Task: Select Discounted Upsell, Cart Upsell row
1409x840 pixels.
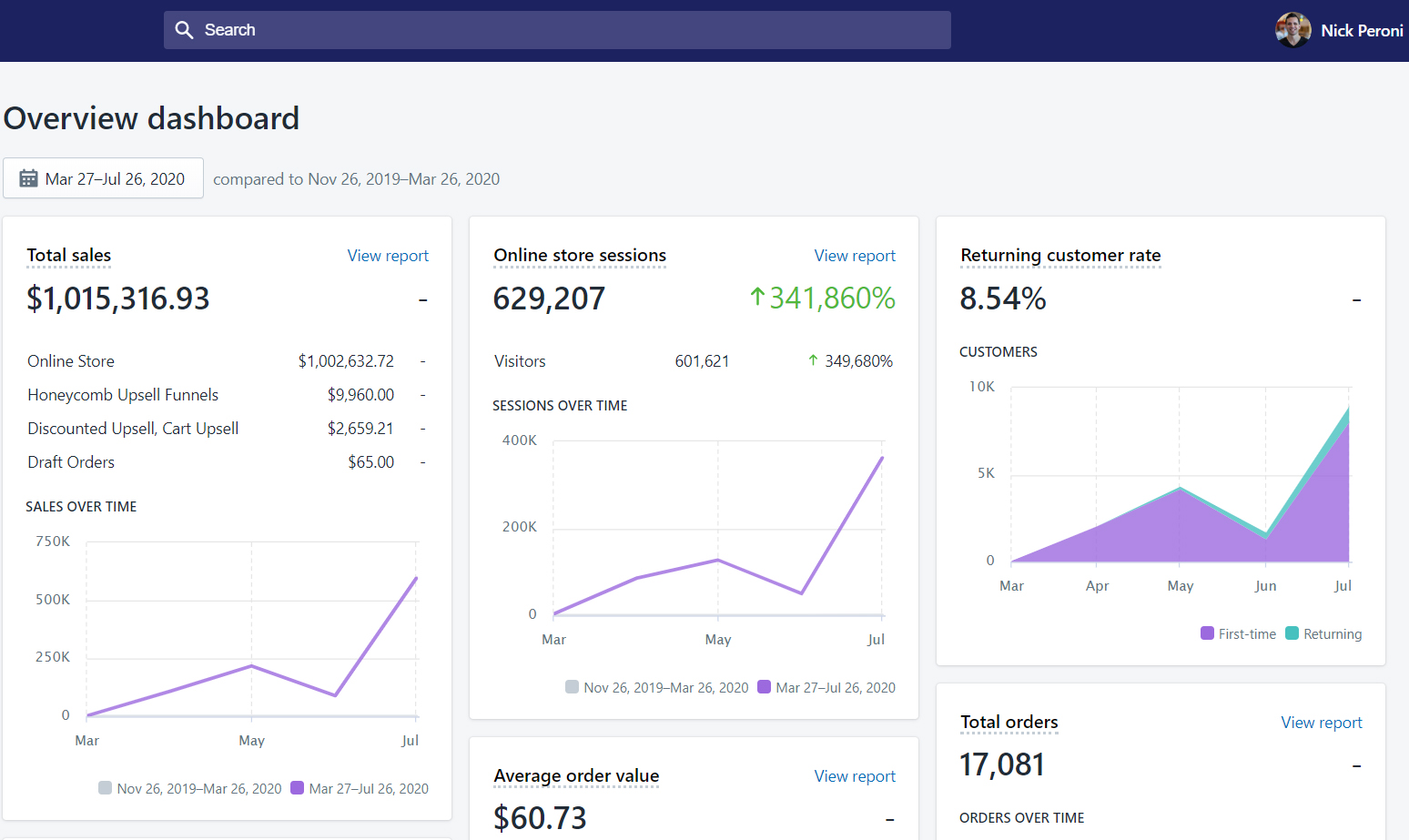Action: [x=227, y=429]
